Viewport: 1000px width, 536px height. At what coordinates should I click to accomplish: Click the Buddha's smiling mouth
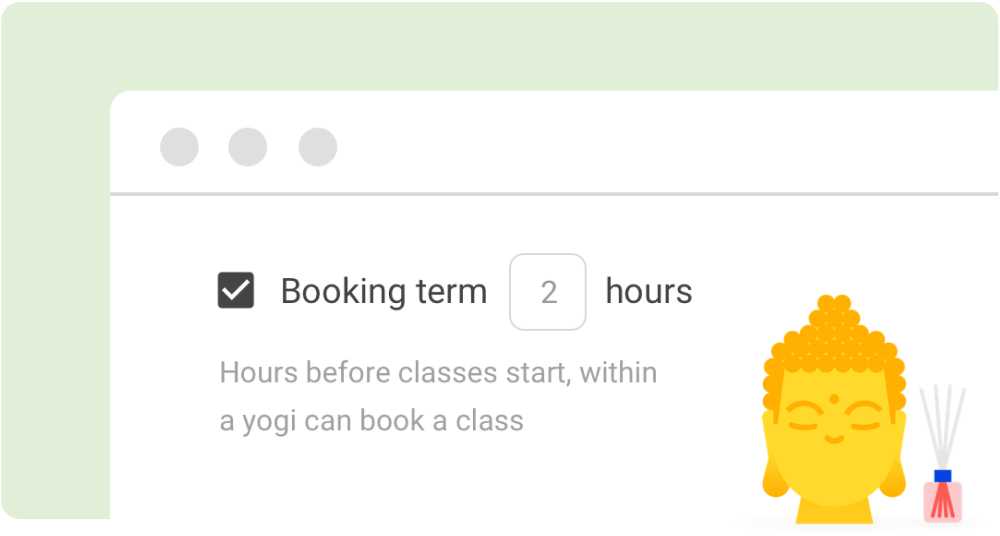pos(833,440)
